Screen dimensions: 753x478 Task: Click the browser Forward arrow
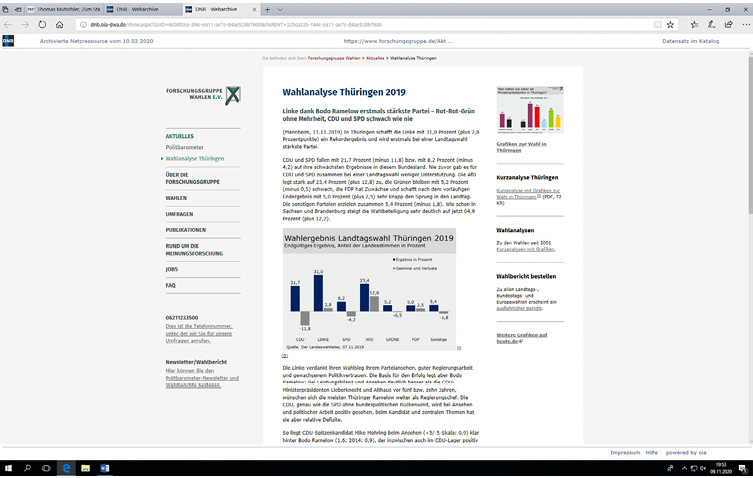click(x=25, y=25)
